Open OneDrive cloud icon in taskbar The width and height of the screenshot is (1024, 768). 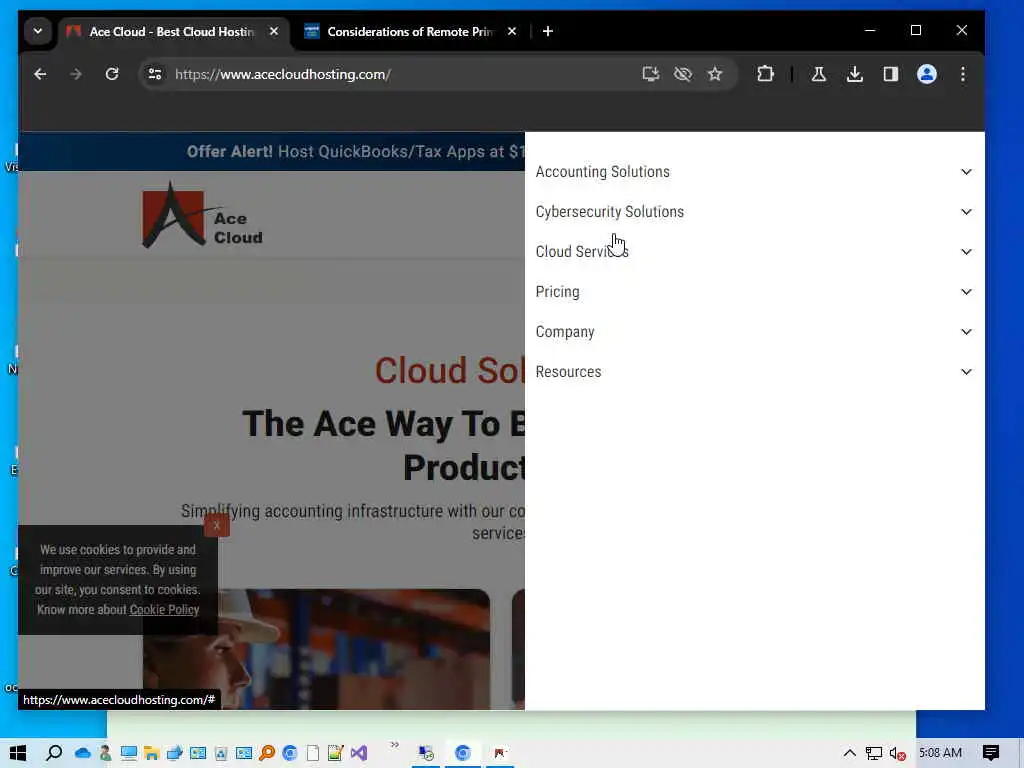pyautogui.click(x=83, y=753)
